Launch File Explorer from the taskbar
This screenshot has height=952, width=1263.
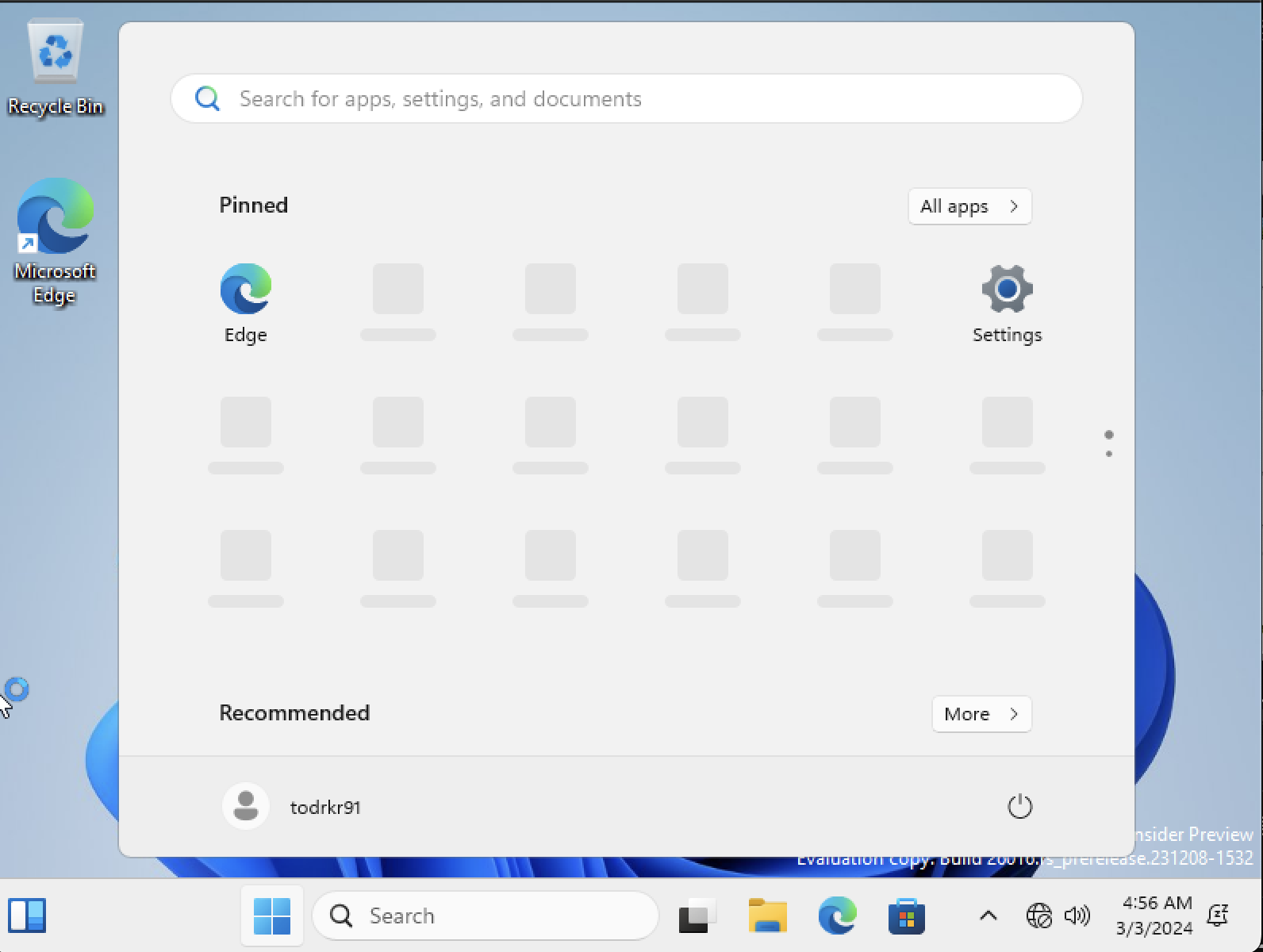767,916
